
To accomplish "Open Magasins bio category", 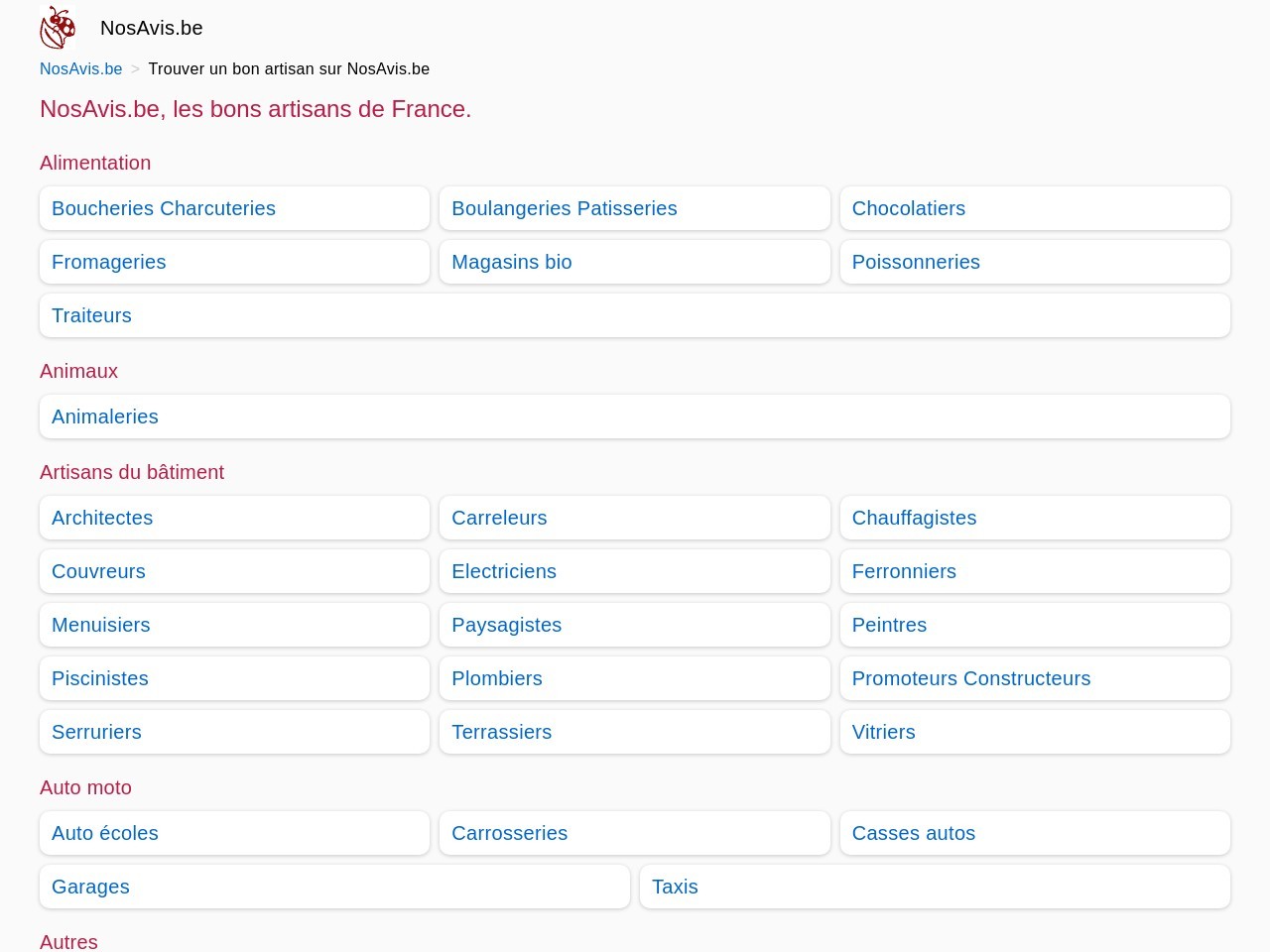I will pos(635,262).
